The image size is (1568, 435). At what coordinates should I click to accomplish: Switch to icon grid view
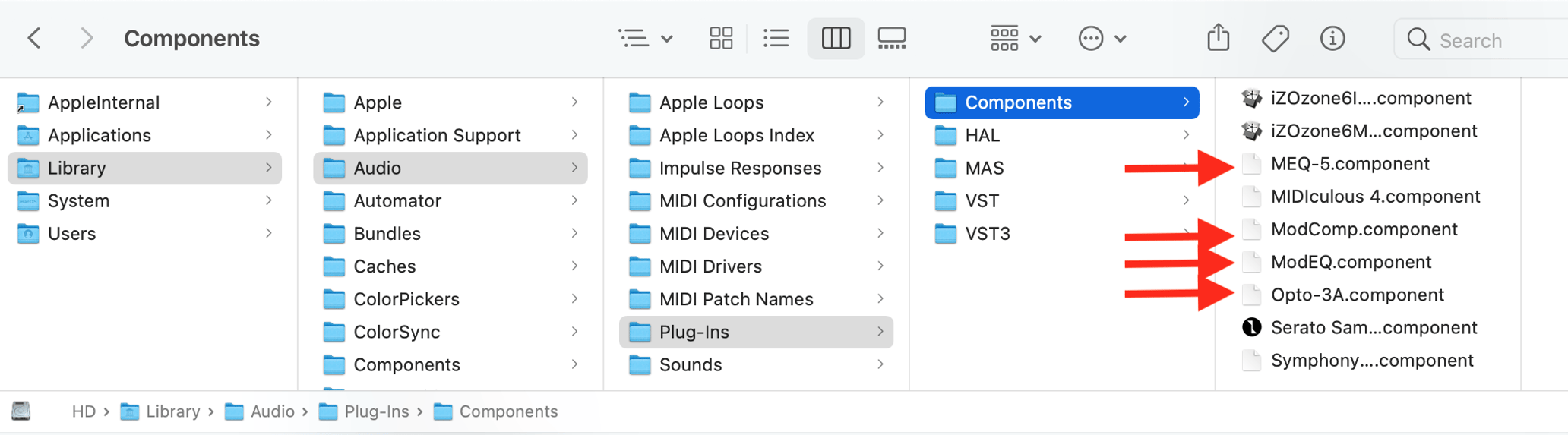tap(720, 38)
